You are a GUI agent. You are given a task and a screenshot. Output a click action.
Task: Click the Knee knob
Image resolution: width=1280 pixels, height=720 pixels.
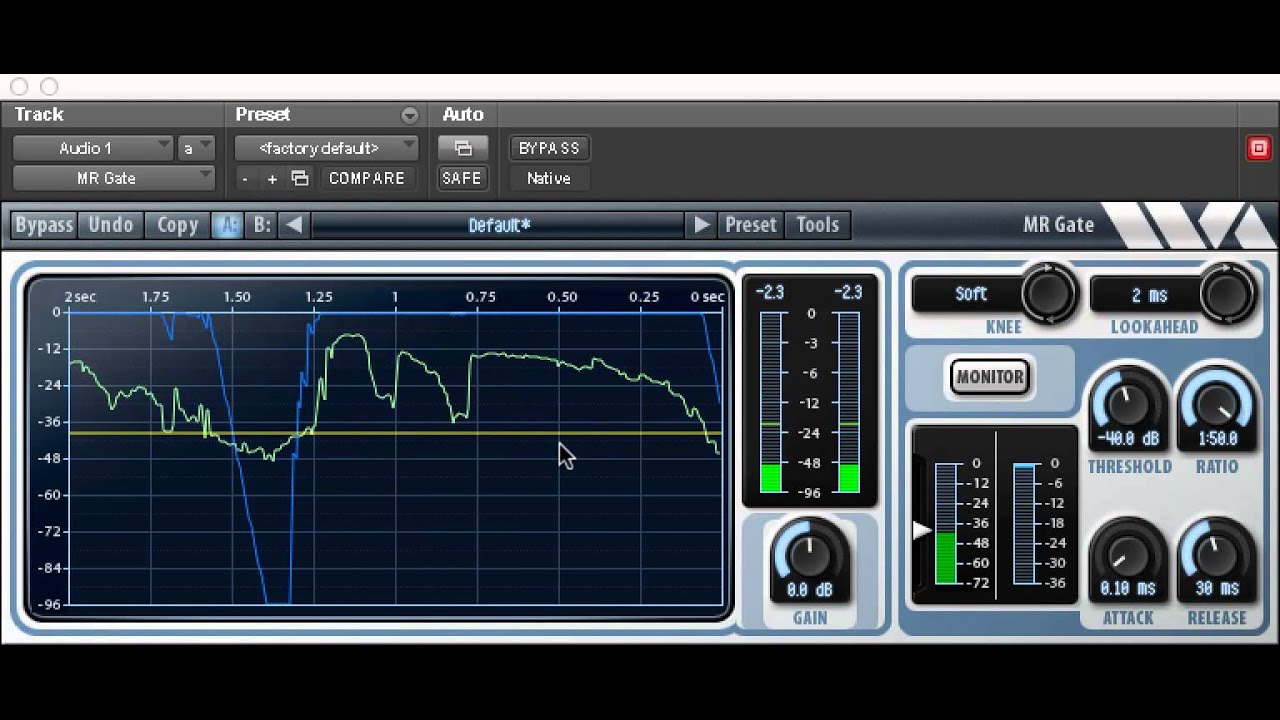1048,294
